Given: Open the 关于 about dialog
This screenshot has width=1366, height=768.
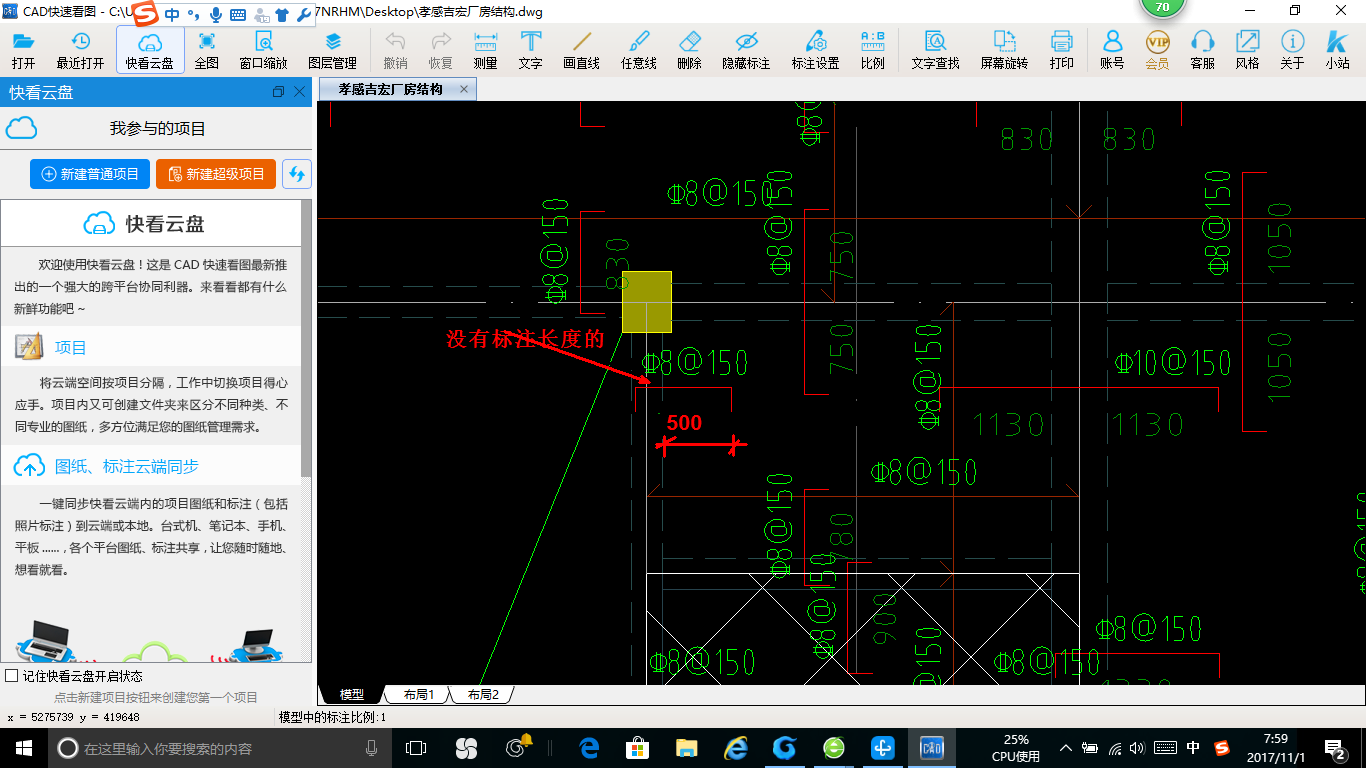Looking at the screenshot, I should point(1292,50).
